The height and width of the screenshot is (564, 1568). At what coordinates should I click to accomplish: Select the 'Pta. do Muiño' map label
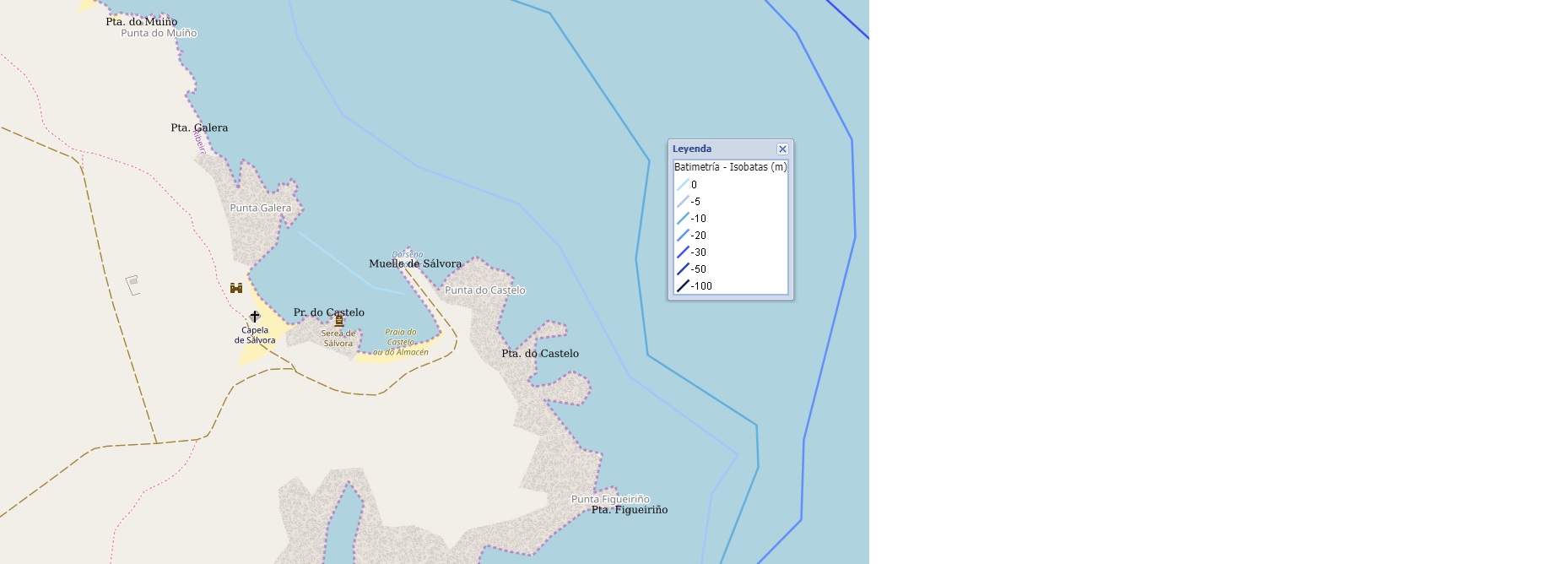pos(141,21)
